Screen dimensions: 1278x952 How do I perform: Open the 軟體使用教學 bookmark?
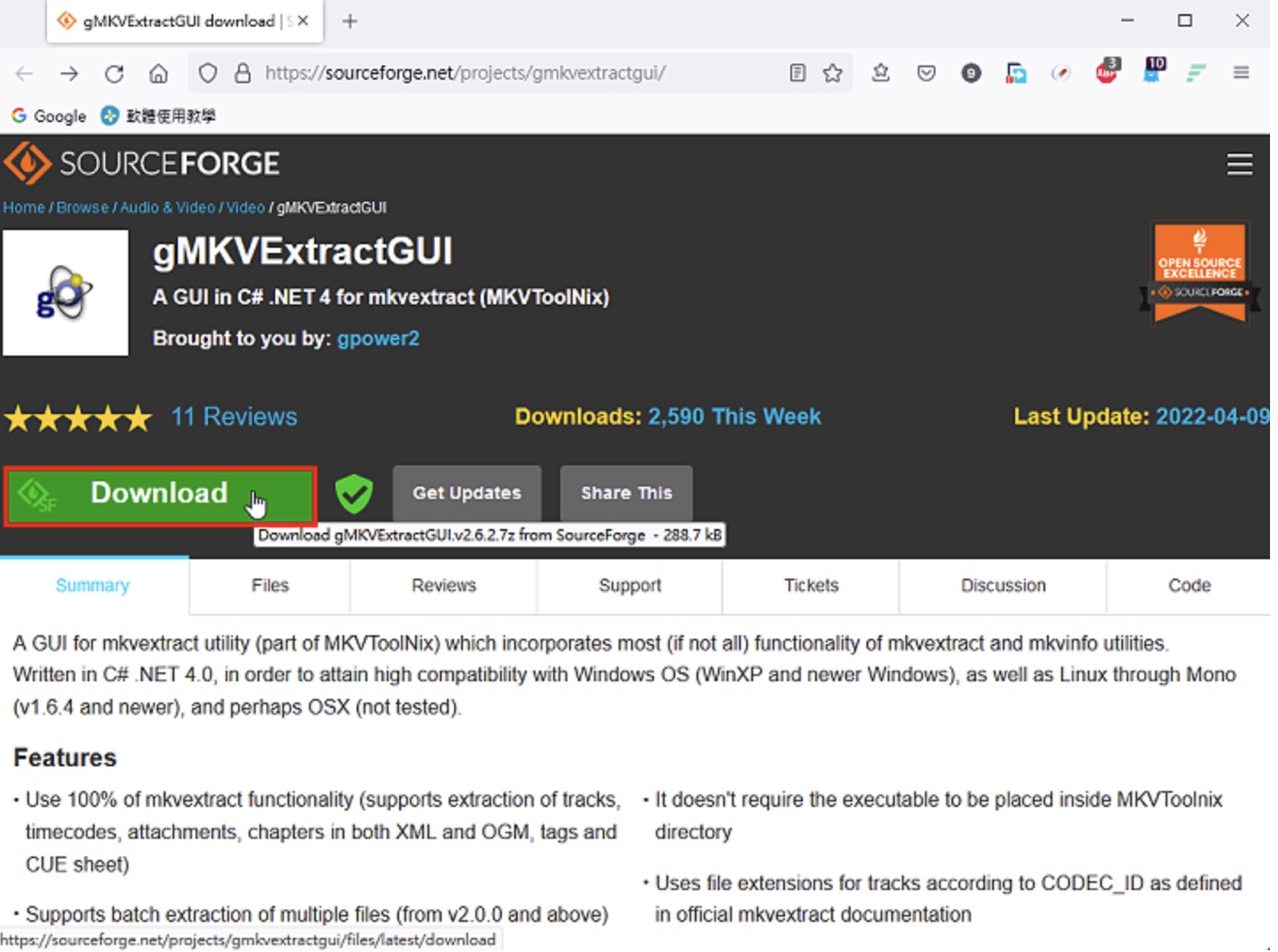158,116
